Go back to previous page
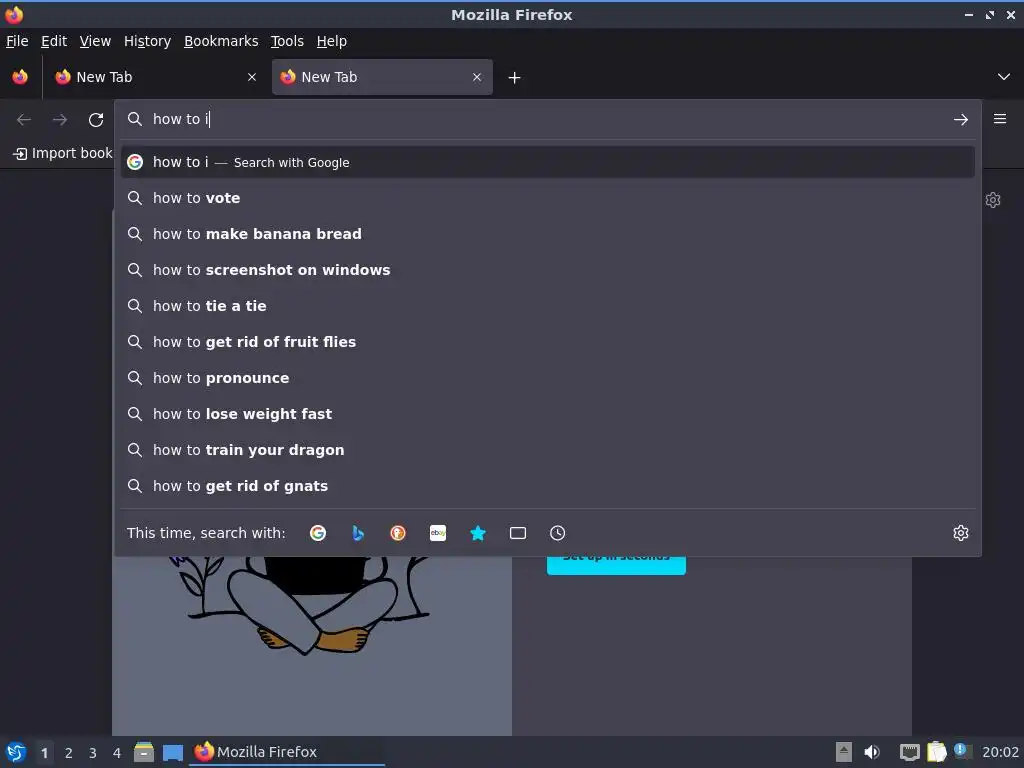 [24, 120]
